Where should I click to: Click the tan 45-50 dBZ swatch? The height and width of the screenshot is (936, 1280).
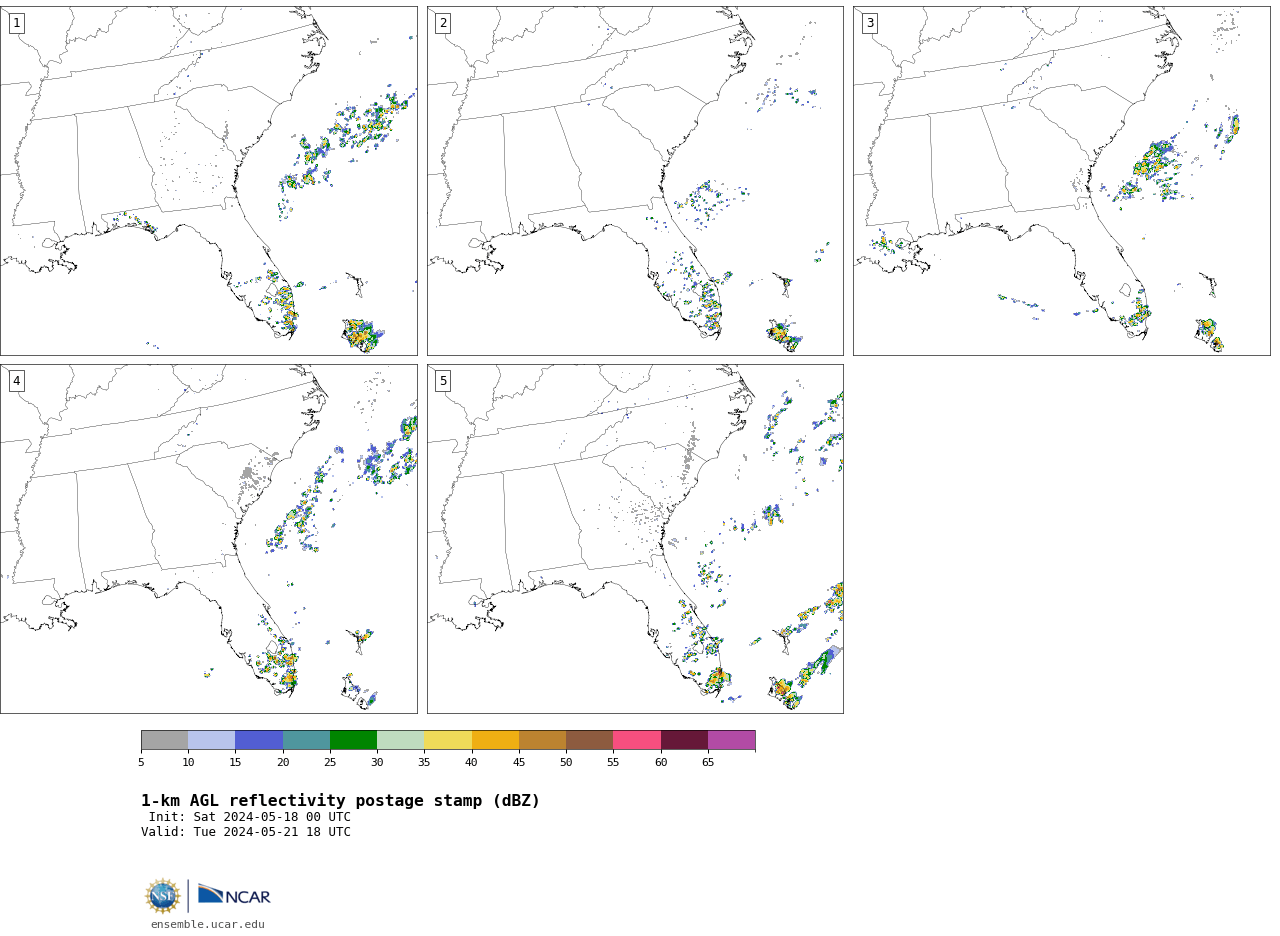[x=542, y=740]
